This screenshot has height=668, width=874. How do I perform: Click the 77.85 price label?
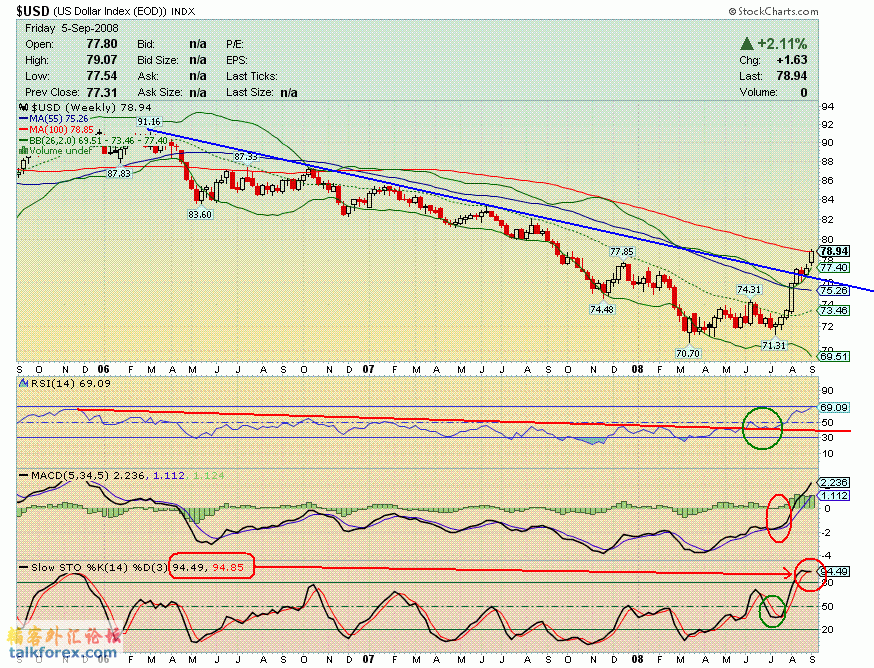pos(621,251)
